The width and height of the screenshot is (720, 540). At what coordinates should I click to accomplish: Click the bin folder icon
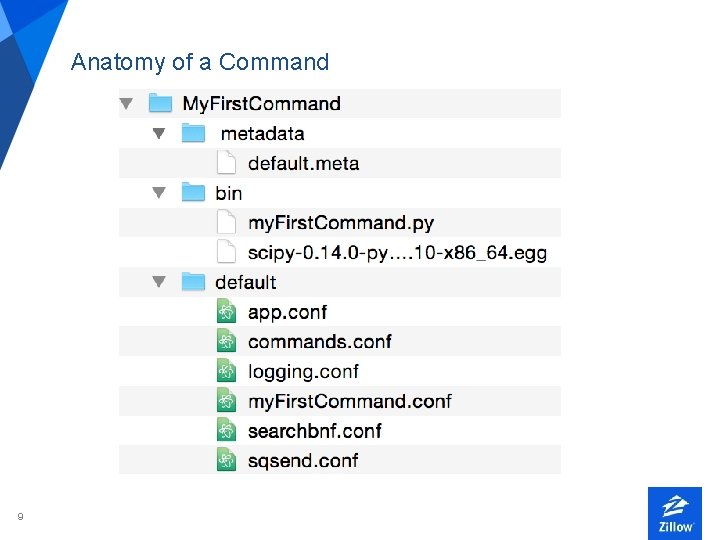(193, 192)
